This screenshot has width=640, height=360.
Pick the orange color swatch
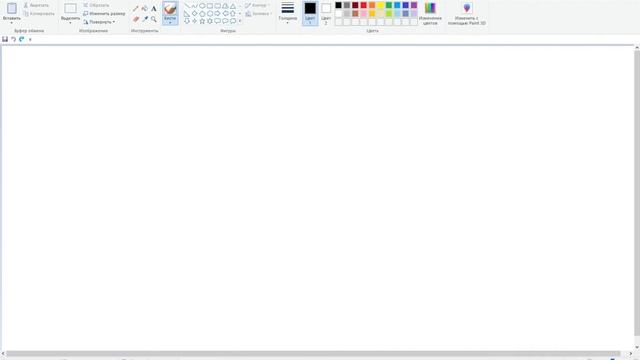372,5
